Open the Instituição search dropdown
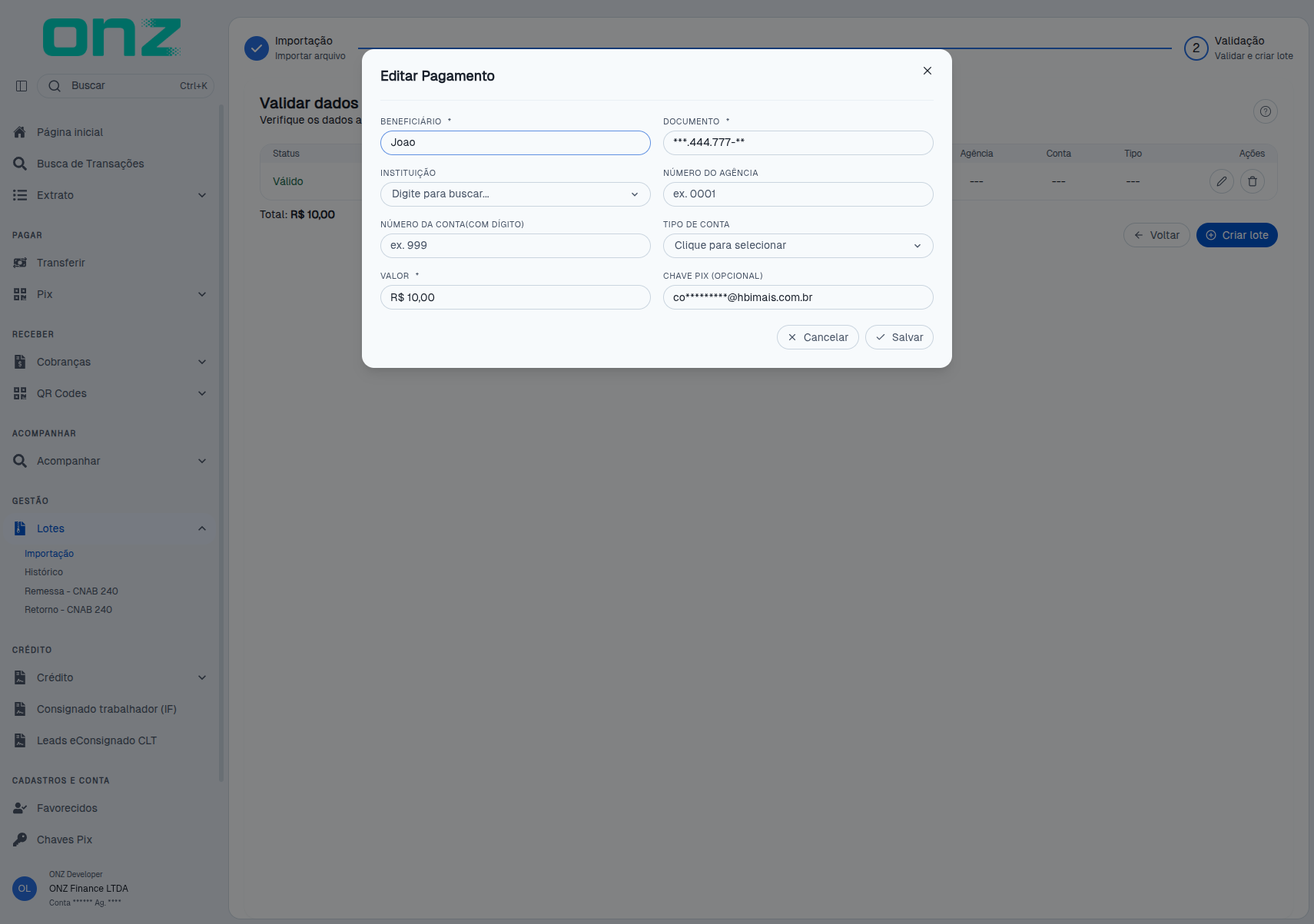1314x924 pixels. click(x=516, y=194)
